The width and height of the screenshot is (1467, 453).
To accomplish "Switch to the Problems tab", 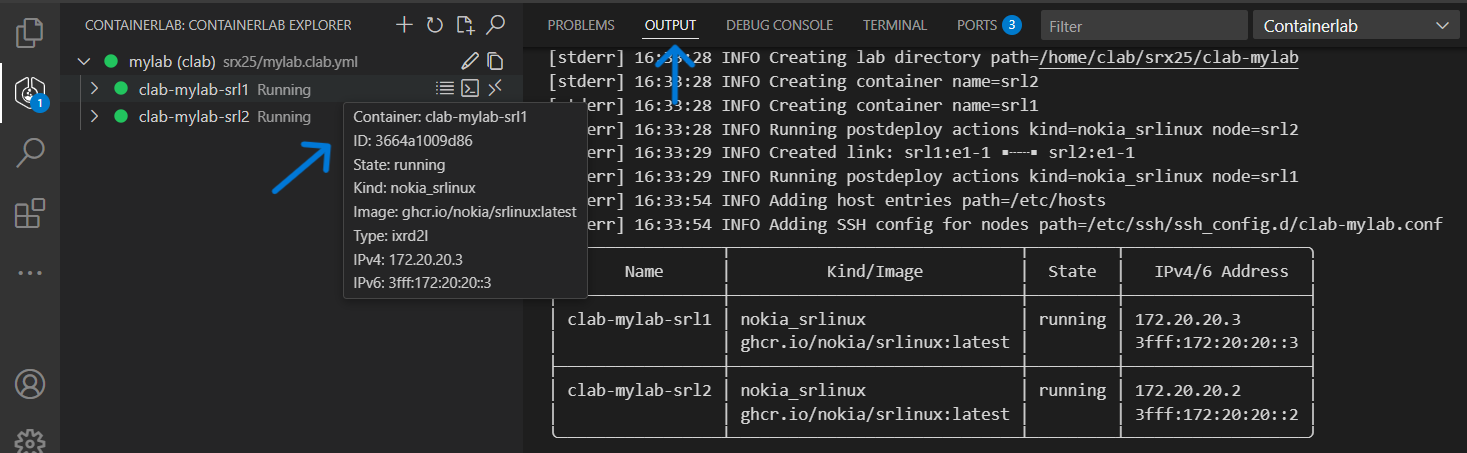I will (x=581, y=25).
